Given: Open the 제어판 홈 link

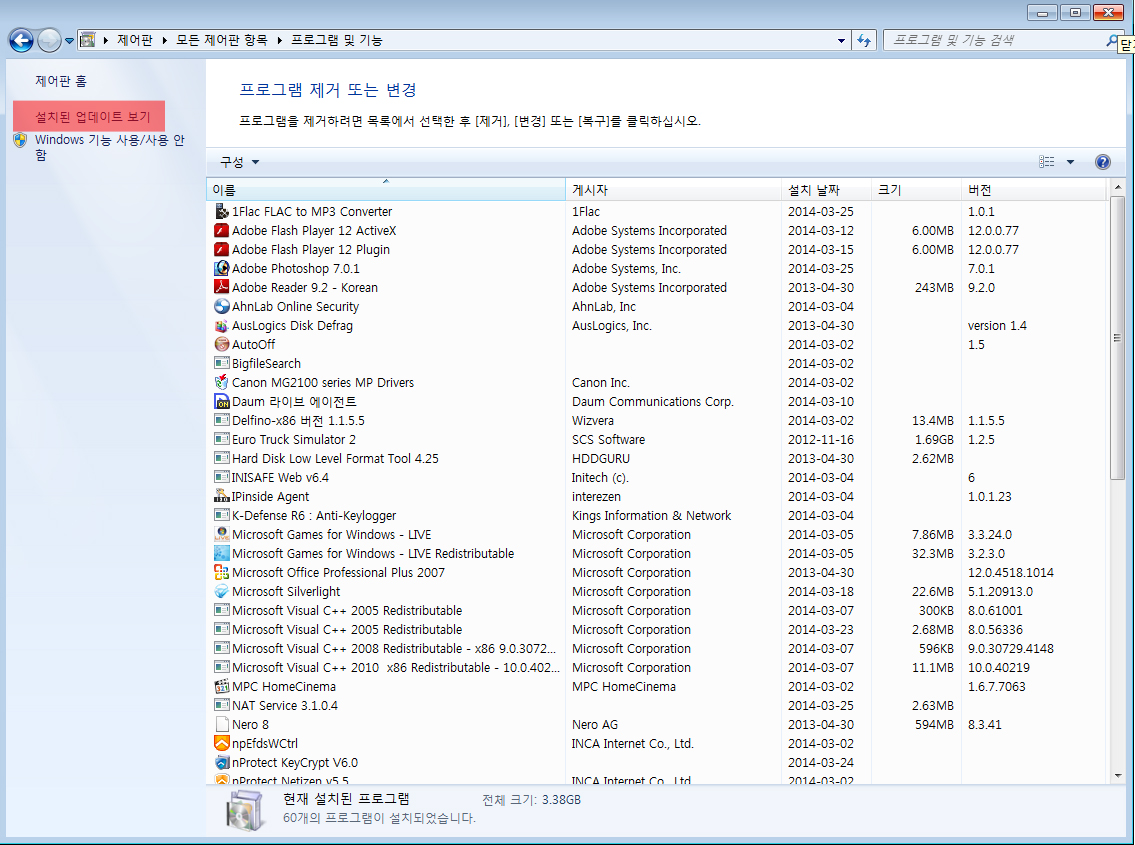Looking at the screenshot, I should (61, 81).
